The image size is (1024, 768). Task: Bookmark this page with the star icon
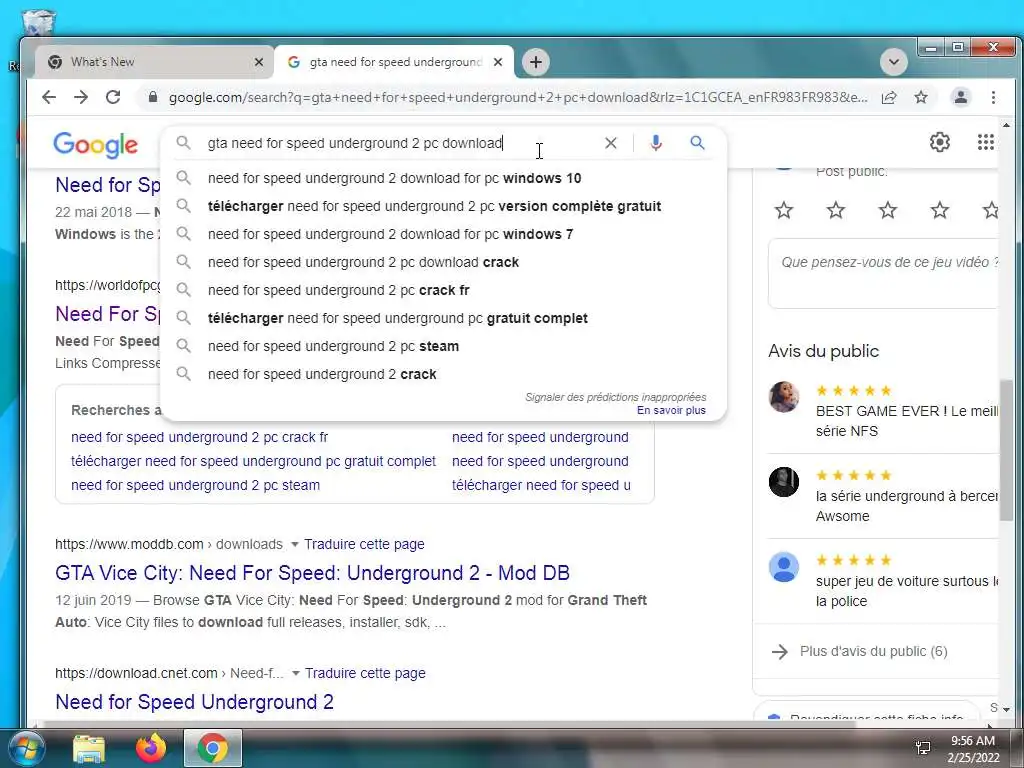tap(921, 97)
